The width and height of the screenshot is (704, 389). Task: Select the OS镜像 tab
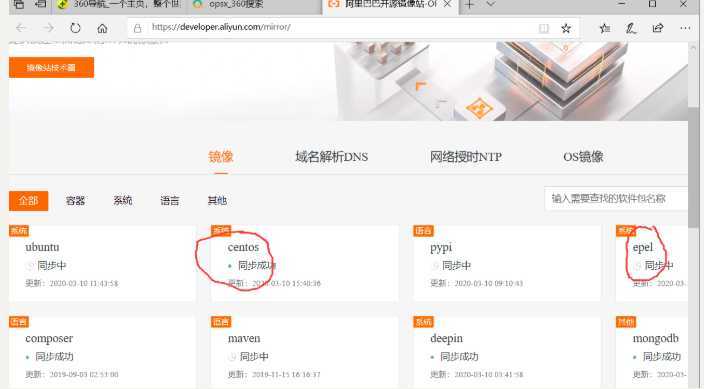pyautogui.click(x=583, y=157)
